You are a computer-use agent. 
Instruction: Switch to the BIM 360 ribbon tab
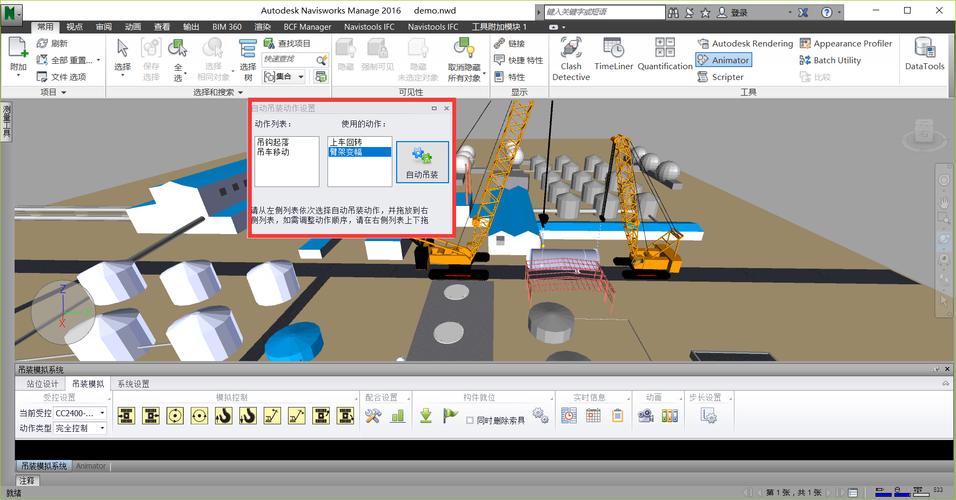point(229,27)
